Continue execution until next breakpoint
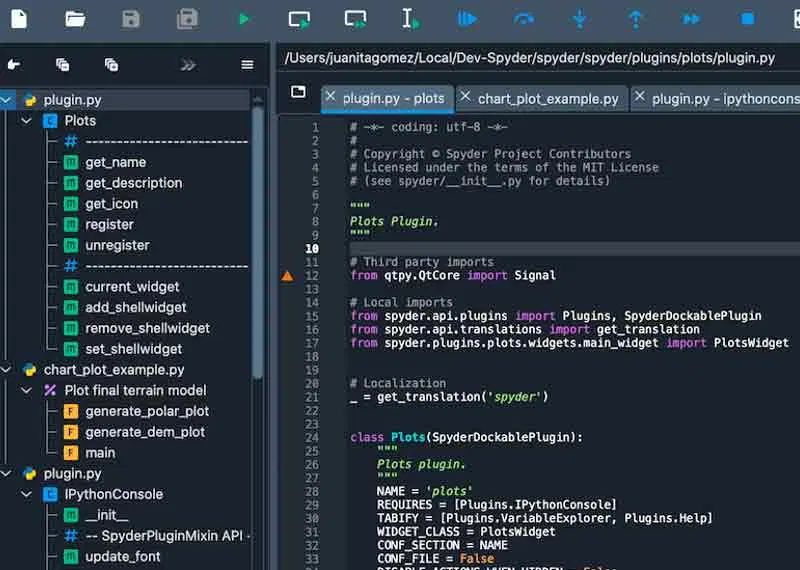Image resolution: width=800 pixels, height=570 pixels. [x=691, y=19]
